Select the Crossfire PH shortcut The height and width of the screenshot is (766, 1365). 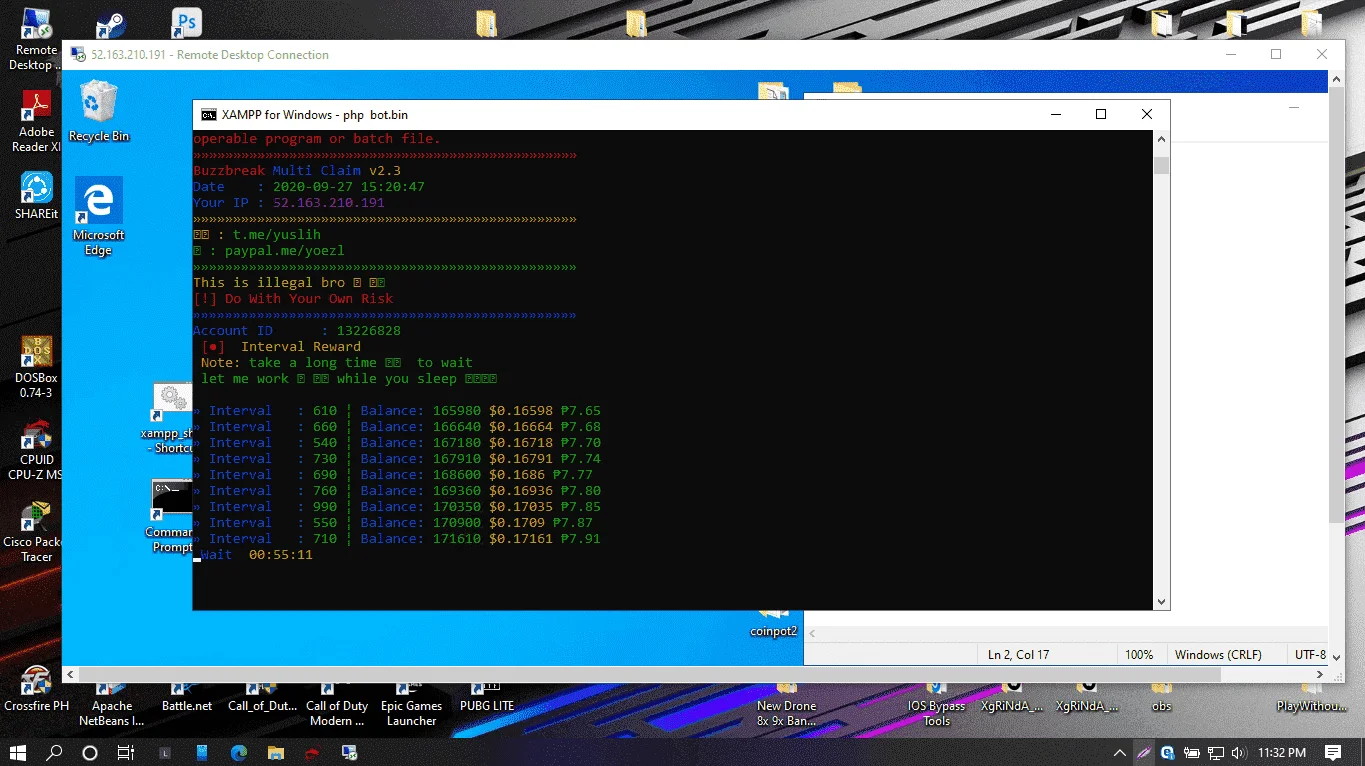click(x=37, y=690)
